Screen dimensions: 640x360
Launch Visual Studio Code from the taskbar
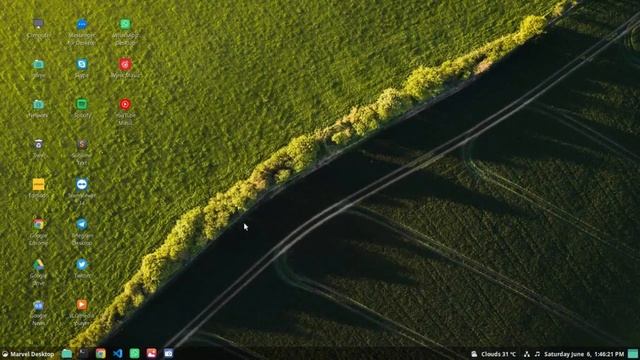pos(118,353)
